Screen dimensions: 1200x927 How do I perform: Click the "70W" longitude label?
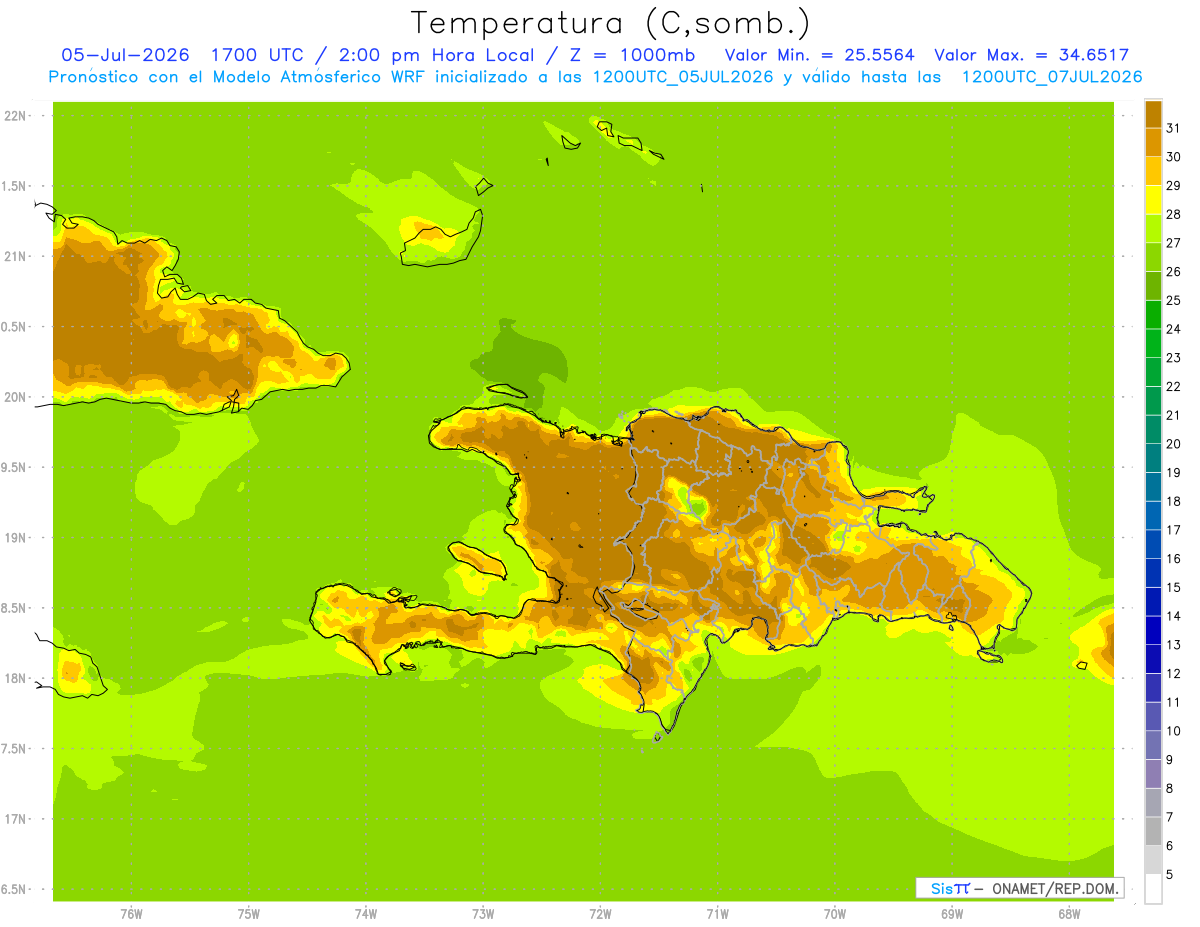[x=835, y=914]
